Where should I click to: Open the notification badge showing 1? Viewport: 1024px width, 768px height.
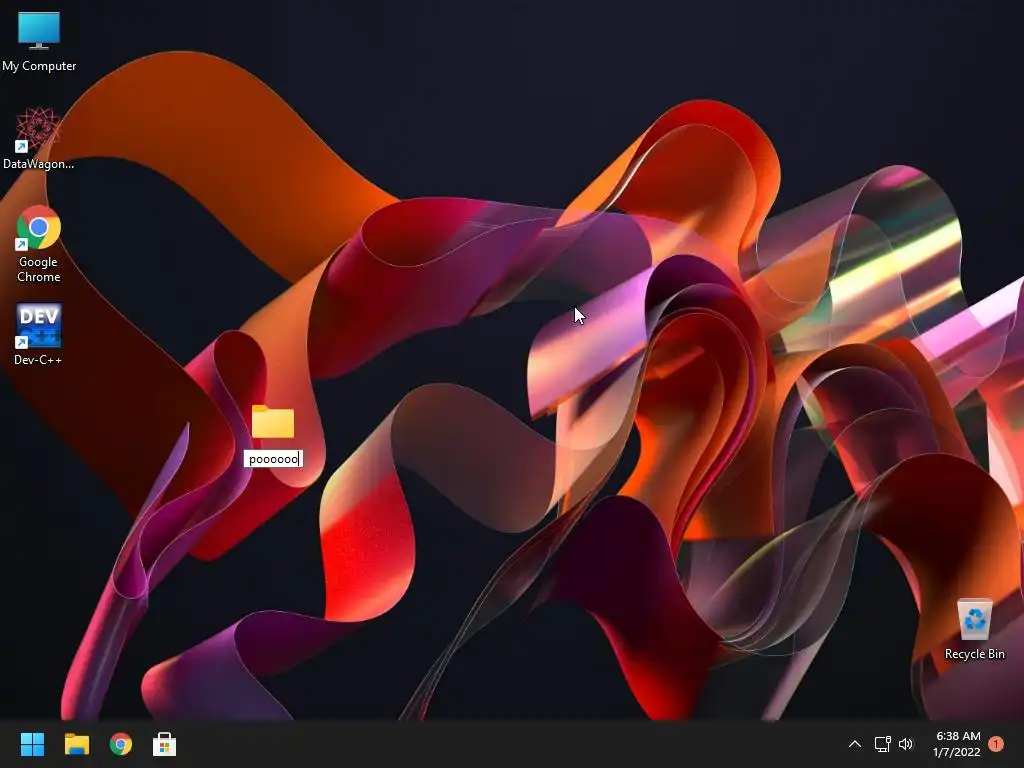996,744
